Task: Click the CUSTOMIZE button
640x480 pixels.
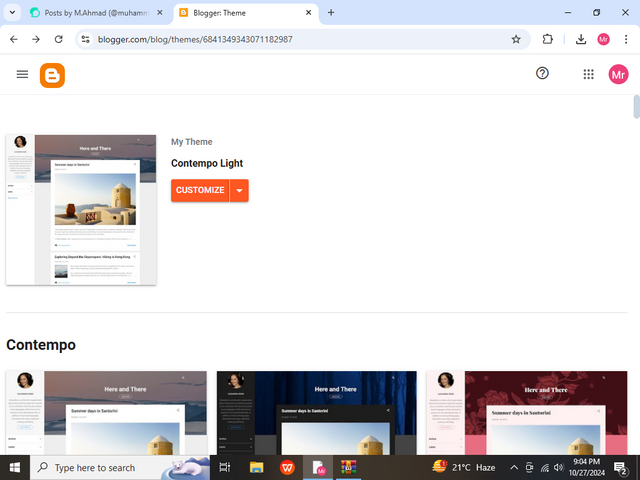Action: point(200,191)
